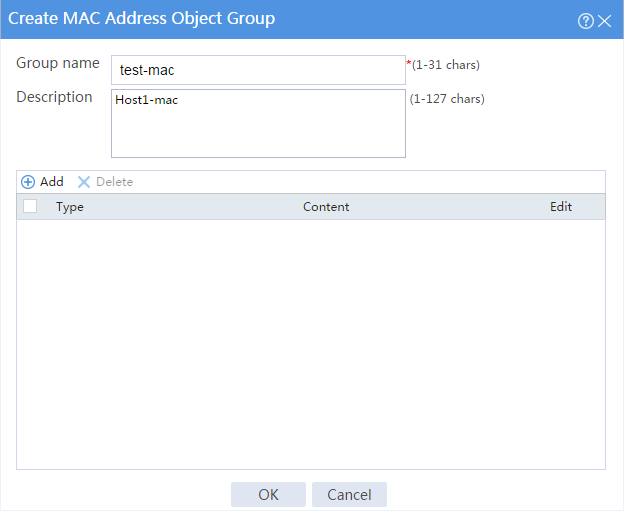The width and height of the screenshot is (624, 511).
Task: Click the blue plus circle Add icon
Action: point(28,182)
